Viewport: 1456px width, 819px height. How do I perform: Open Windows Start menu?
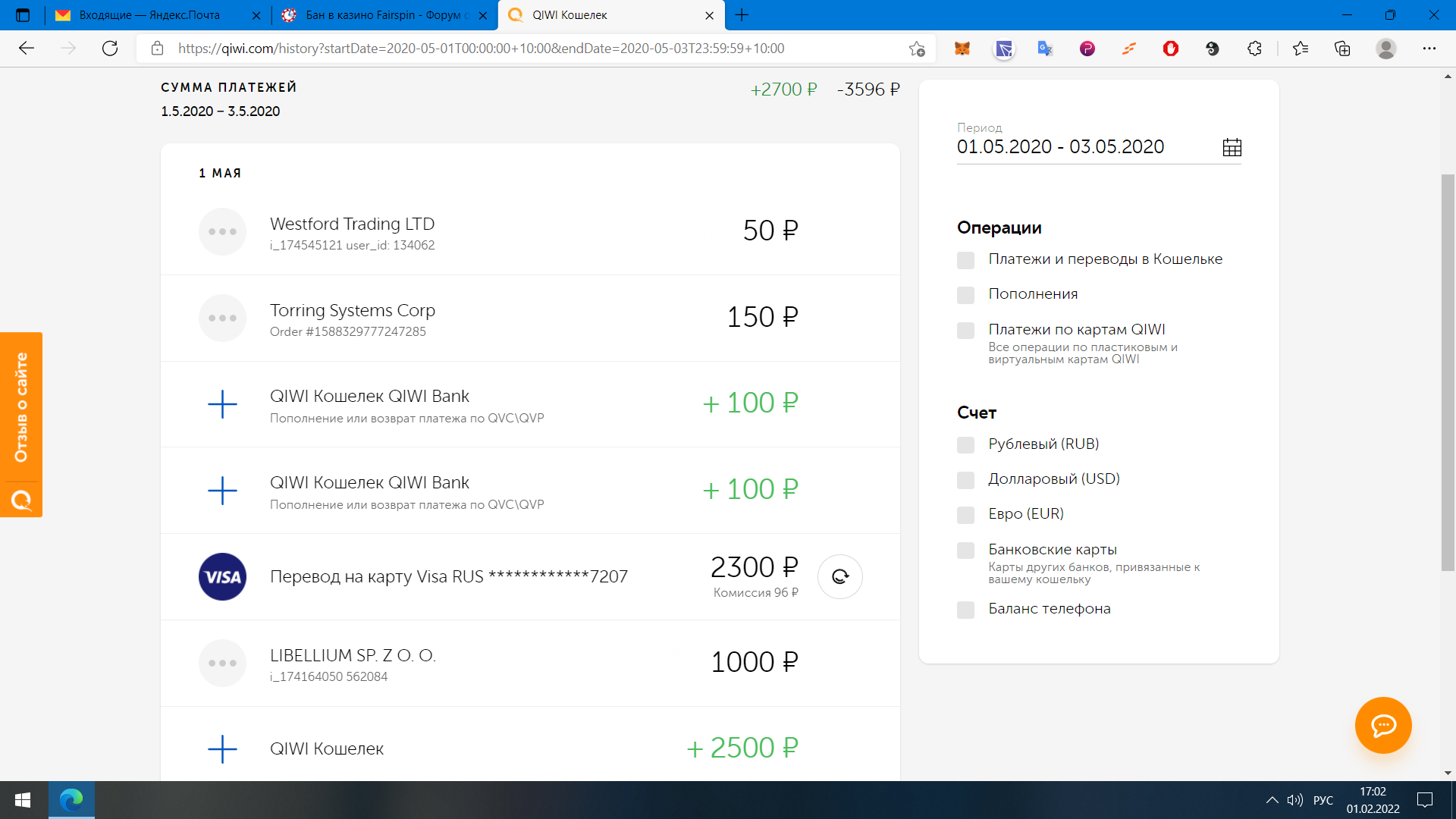(23, 800)
